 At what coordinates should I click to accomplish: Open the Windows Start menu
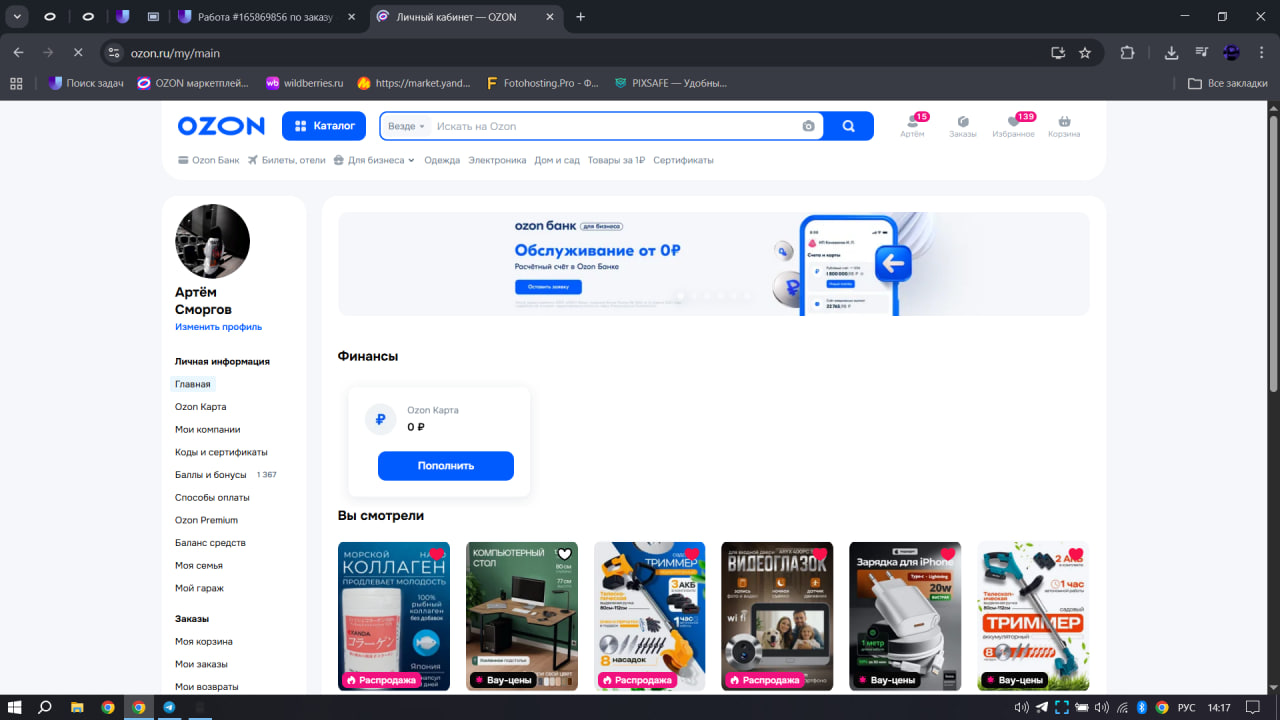pyautogui.click(x=15, y=707)
